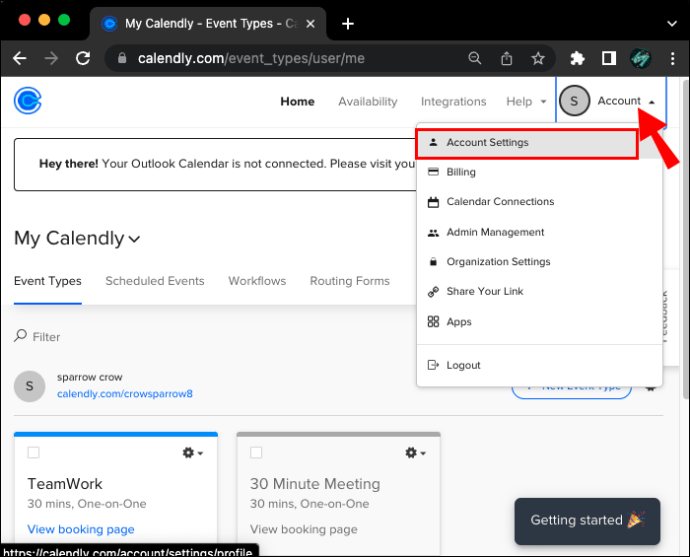
Task: Click the Calendly logo icon
Action: tap(28, 100)
